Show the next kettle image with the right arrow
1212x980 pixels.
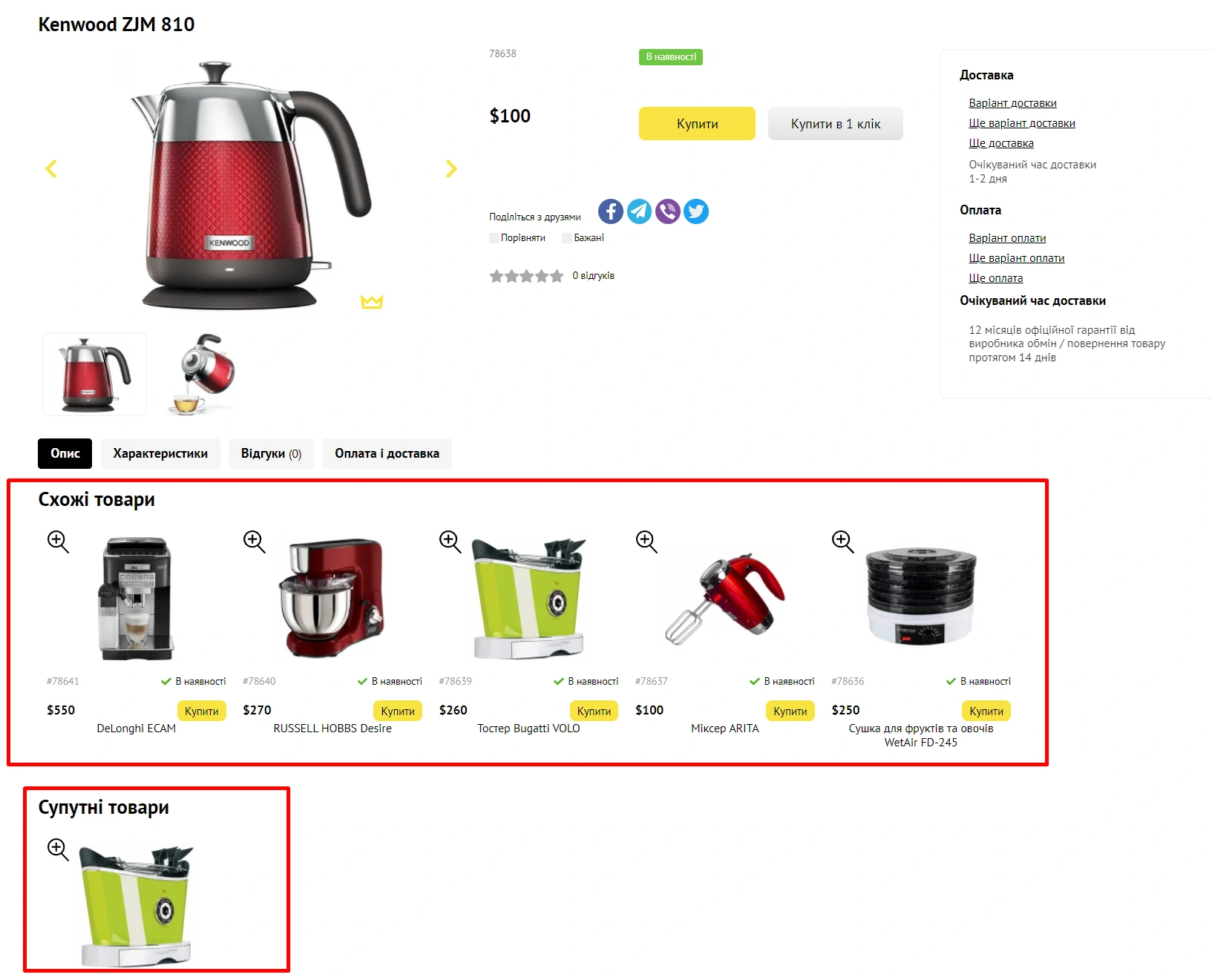[x=451, y=168]
